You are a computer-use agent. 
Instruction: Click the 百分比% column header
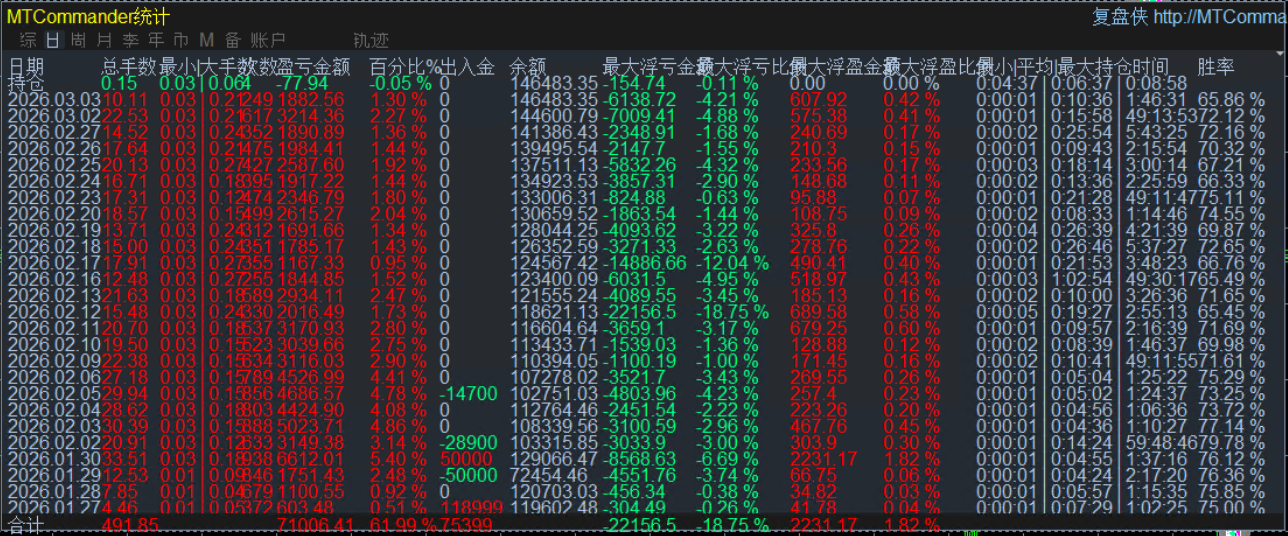point(405,67)
